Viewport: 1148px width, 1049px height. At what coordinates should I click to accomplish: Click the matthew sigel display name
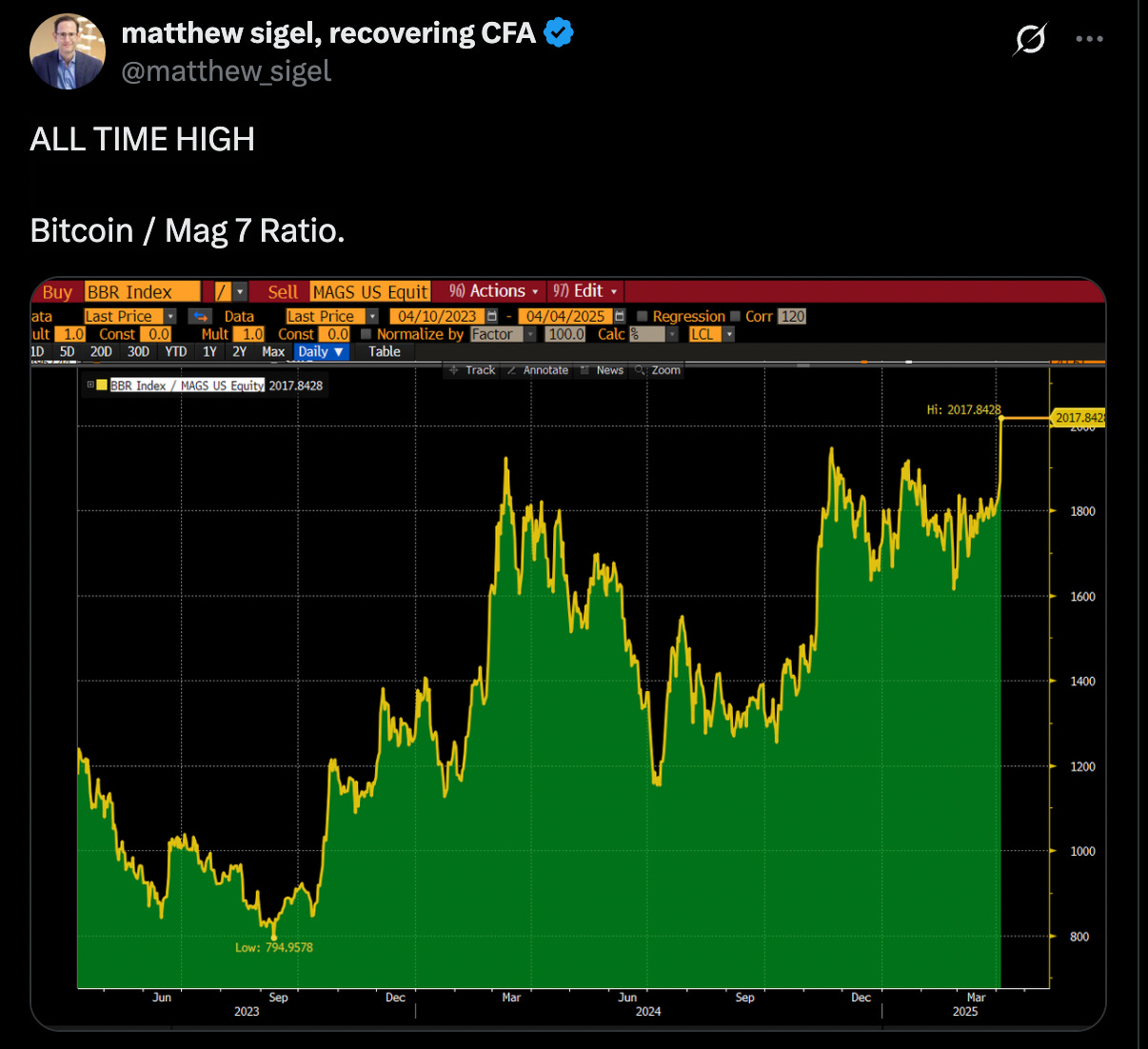tap(328, 32)
